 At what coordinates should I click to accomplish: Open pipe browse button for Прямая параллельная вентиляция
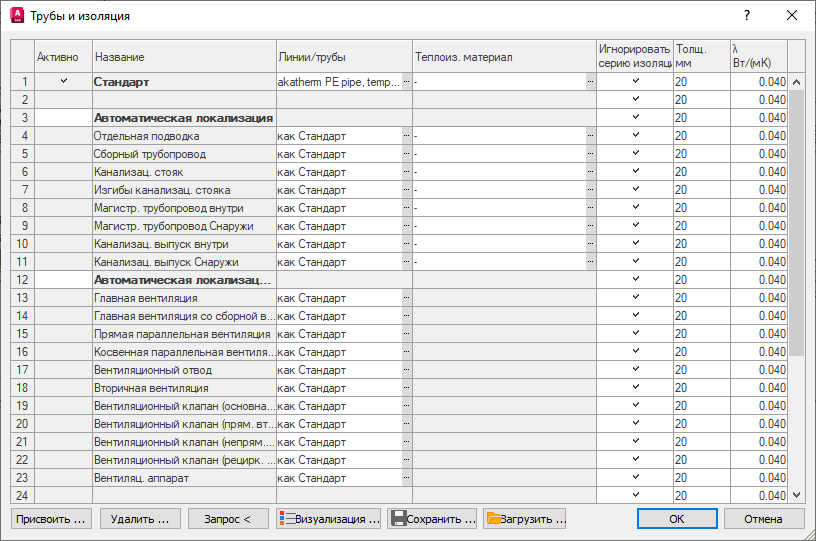tap(406, 334)
